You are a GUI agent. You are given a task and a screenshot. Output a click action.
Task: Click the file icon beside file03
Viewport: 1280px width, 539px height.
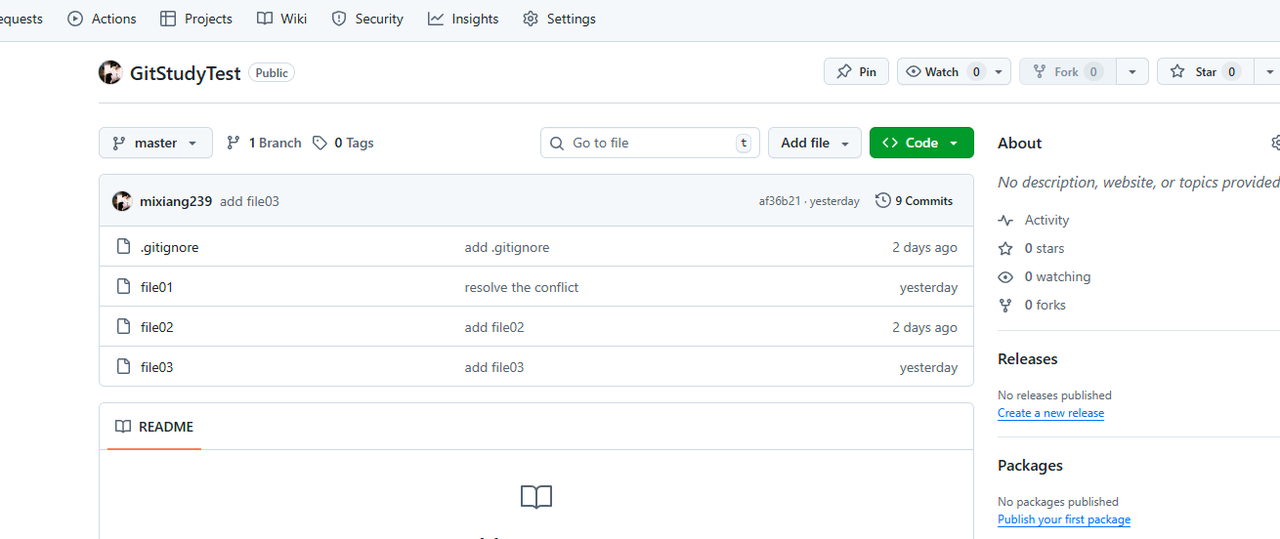coord(124,367)
